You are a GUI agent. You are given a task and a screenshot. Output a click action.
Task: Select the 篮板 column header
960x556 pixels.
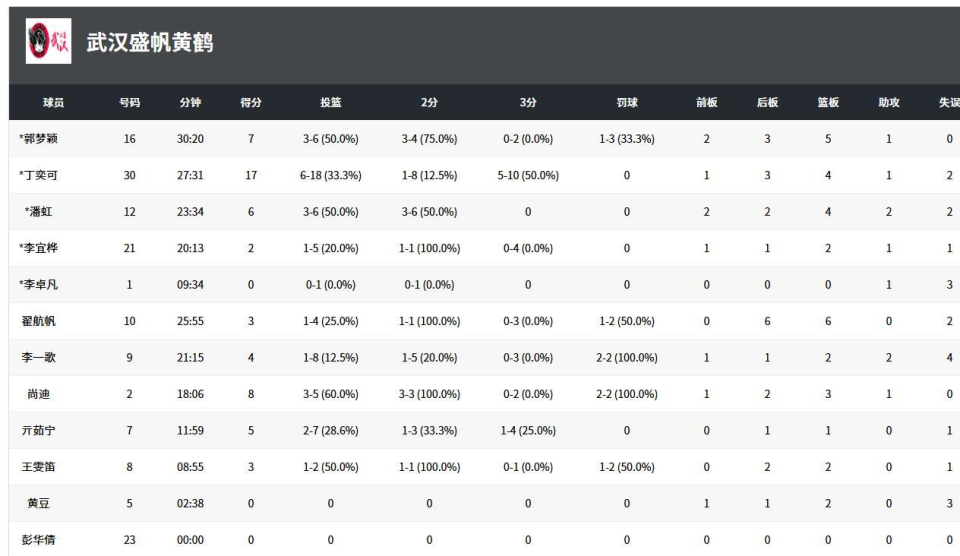(827, 102)
